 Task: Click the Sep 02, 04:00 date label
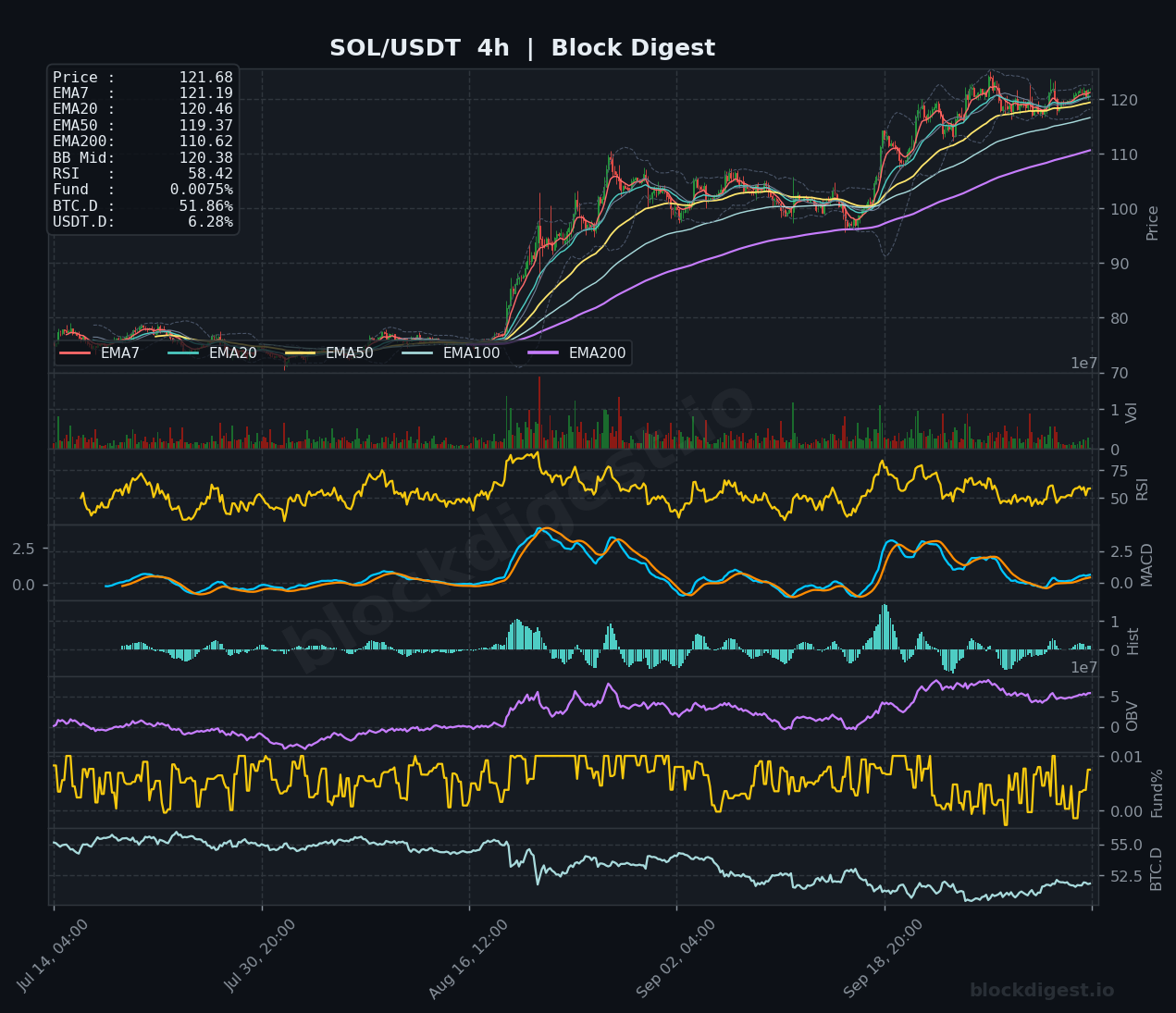pyautogui.click(x=675, y=958)
